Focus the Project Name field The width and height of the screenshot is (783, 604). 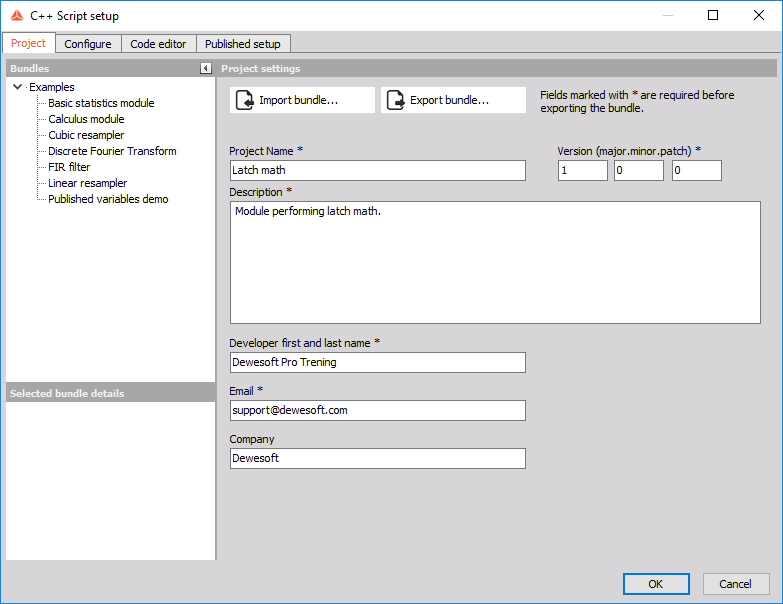(x=378, y=170)
